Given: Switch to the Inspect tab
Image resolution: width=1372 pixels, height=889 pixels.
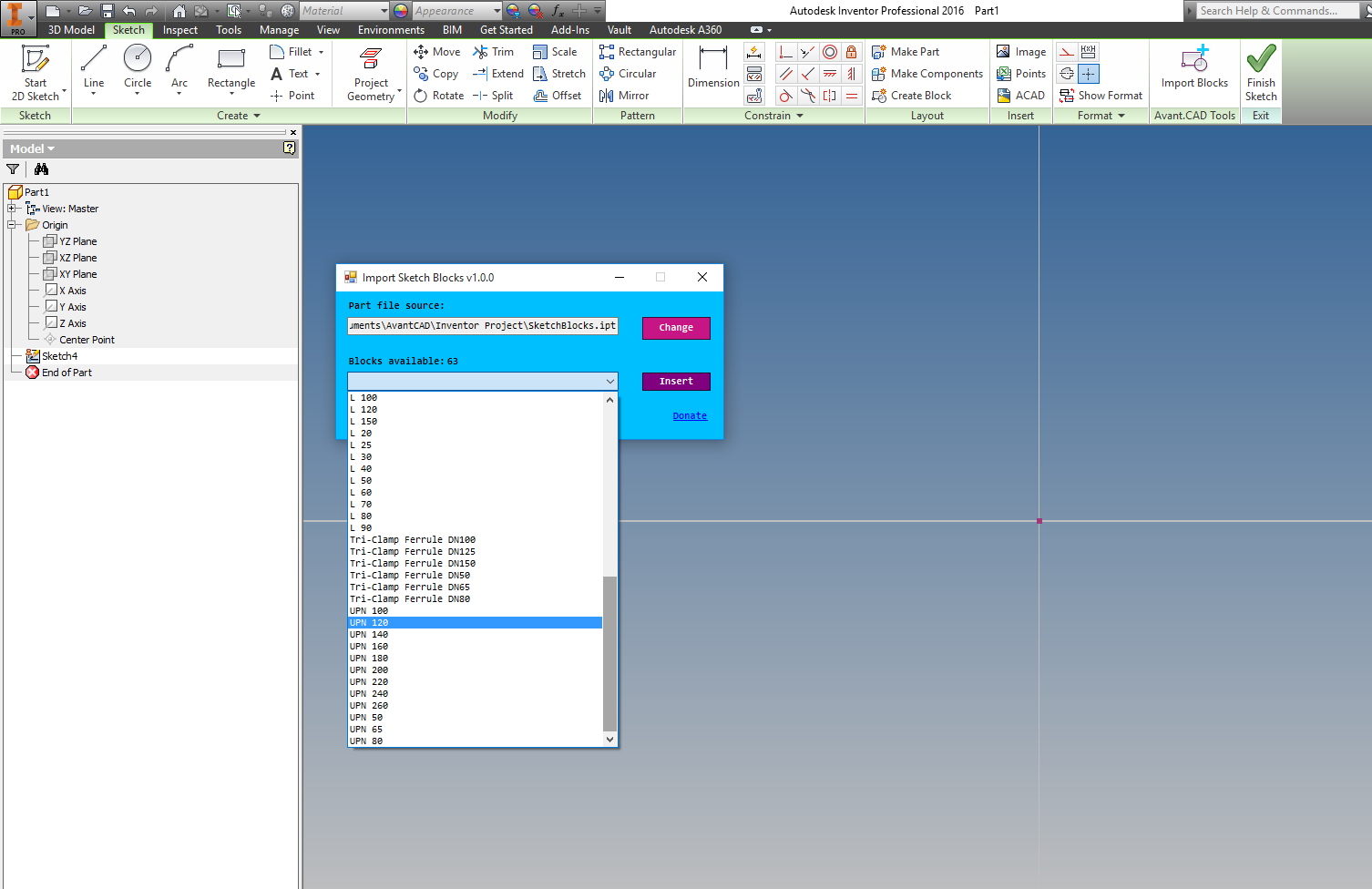Looking at the screenshot, I should pyautogui.click(x=180, y=30).
